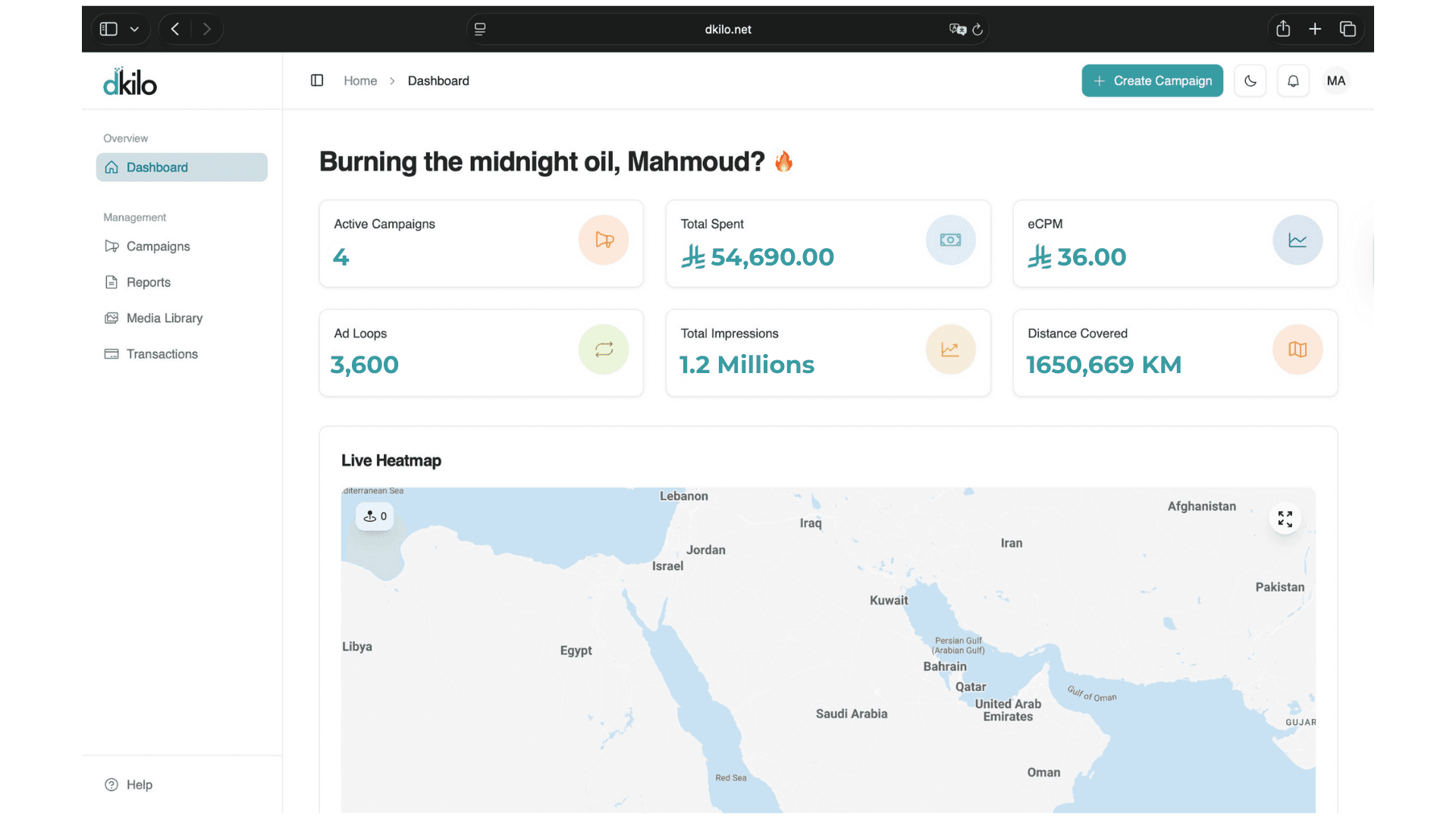Click the Total Spent banknote icon

click(x=950, y=240)
